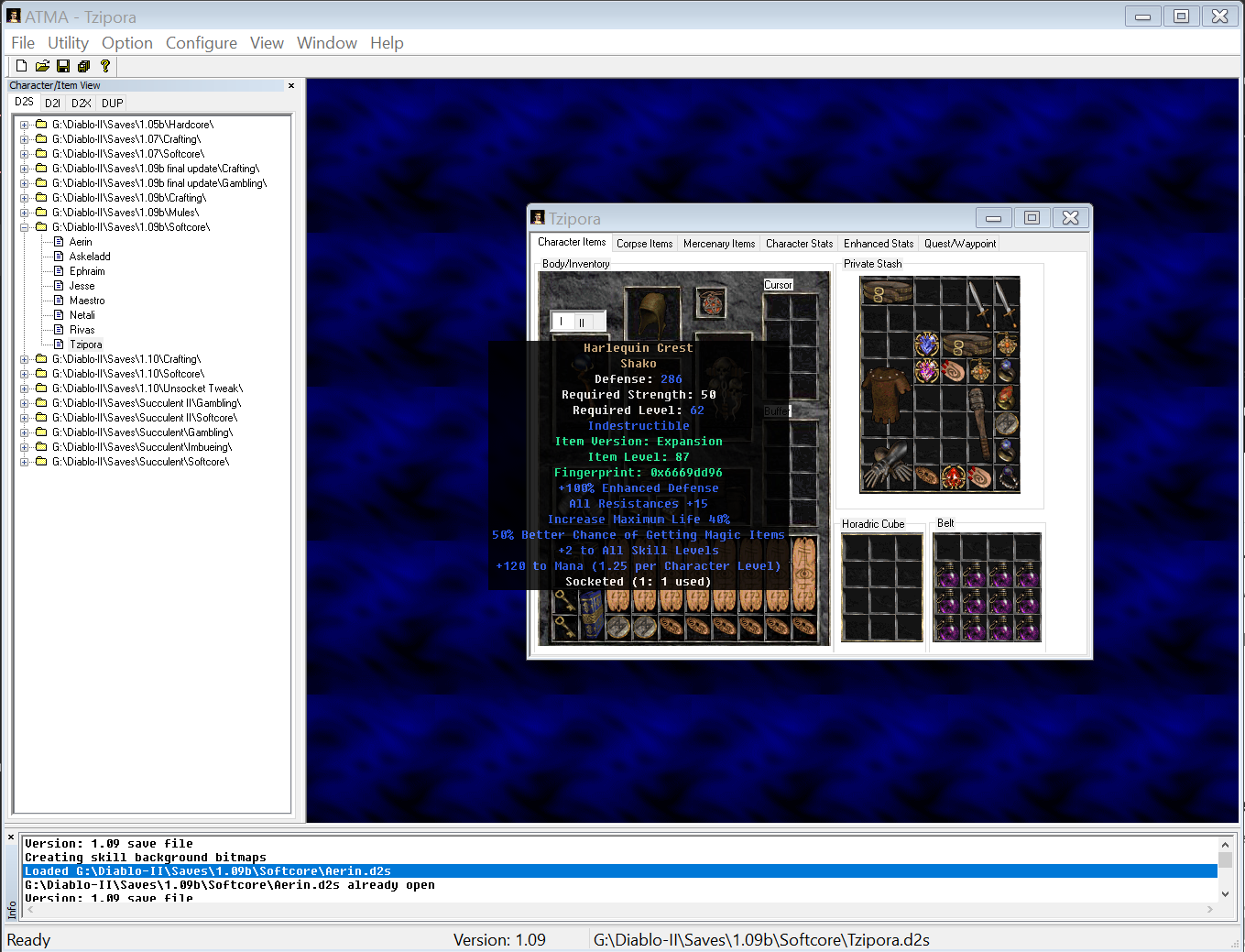Screen dimensions: 1245x952
Task: Expand the Succulent II Gambling folder
Action: click(25, 403)
